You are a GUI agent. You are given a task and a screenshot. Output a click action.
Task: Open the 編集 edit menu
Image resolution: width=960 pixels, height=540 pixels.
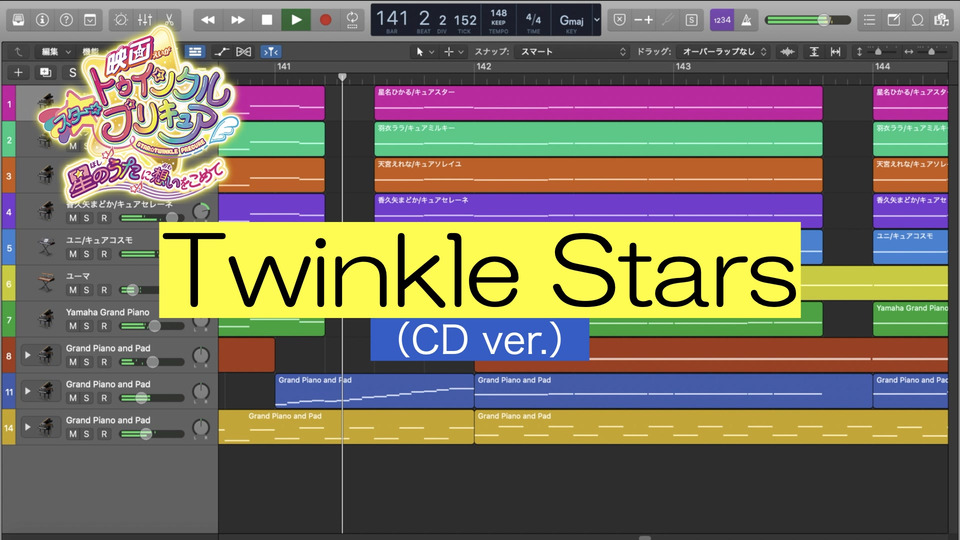pos(55,52)
